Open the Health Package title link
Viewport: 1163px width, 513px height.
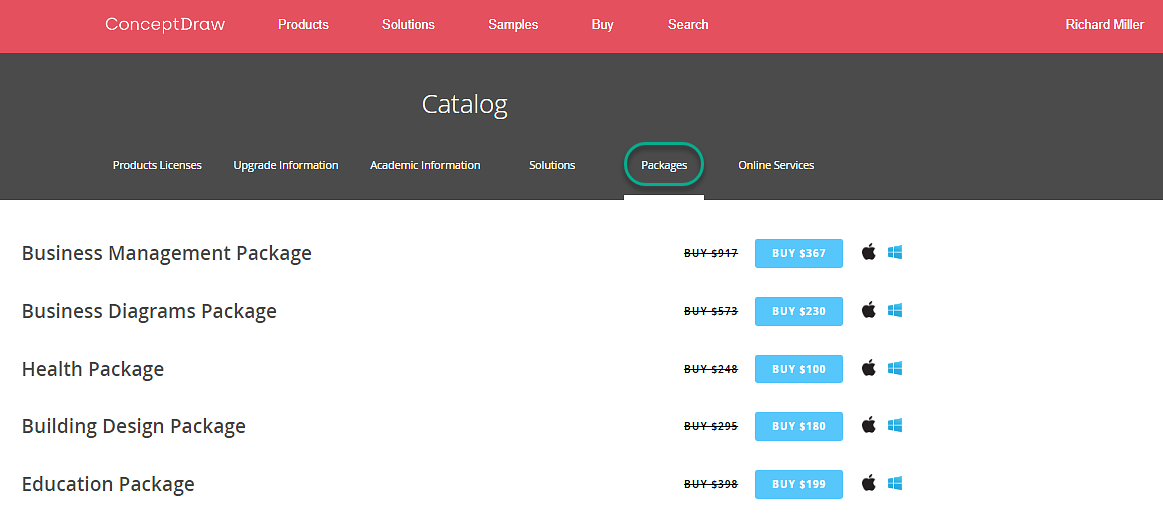93,369
